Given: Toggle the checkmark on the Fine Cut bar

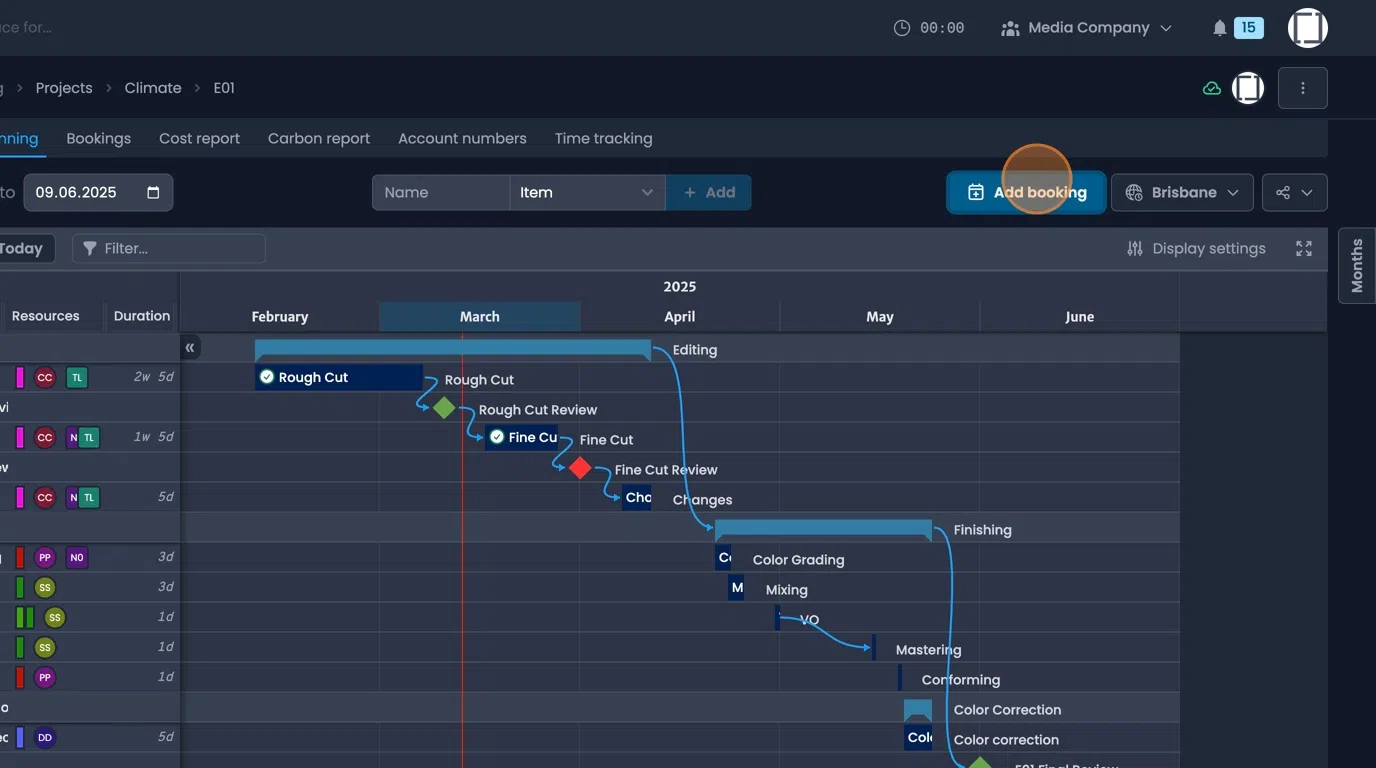Looking at the screenshot, I should coord(497,437).
